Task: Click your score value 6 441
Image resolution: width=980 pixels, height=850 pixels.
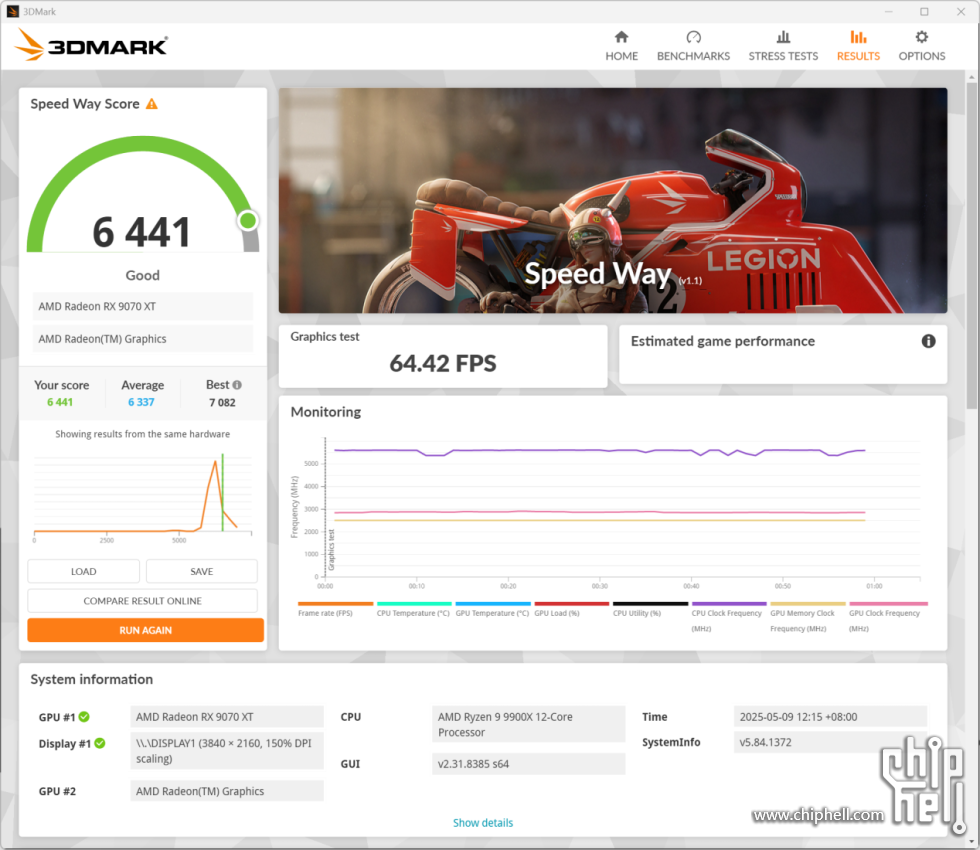Action: point(60,402)
